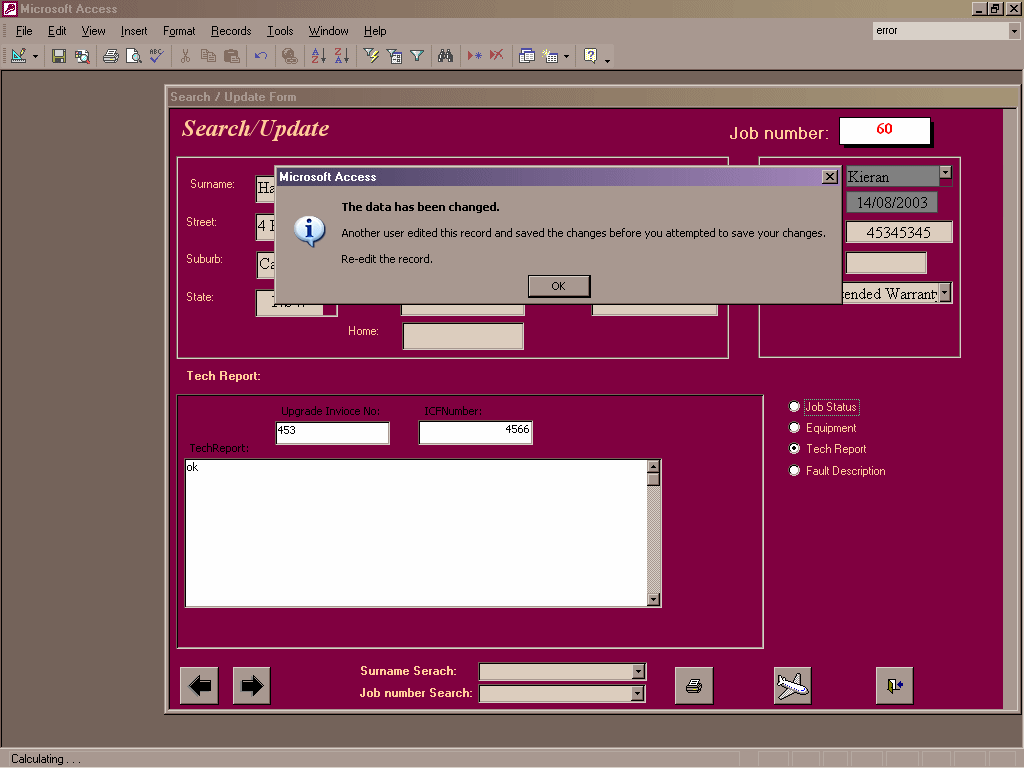
Task: Open the Toolbar Options arrow
Action: 607,59
